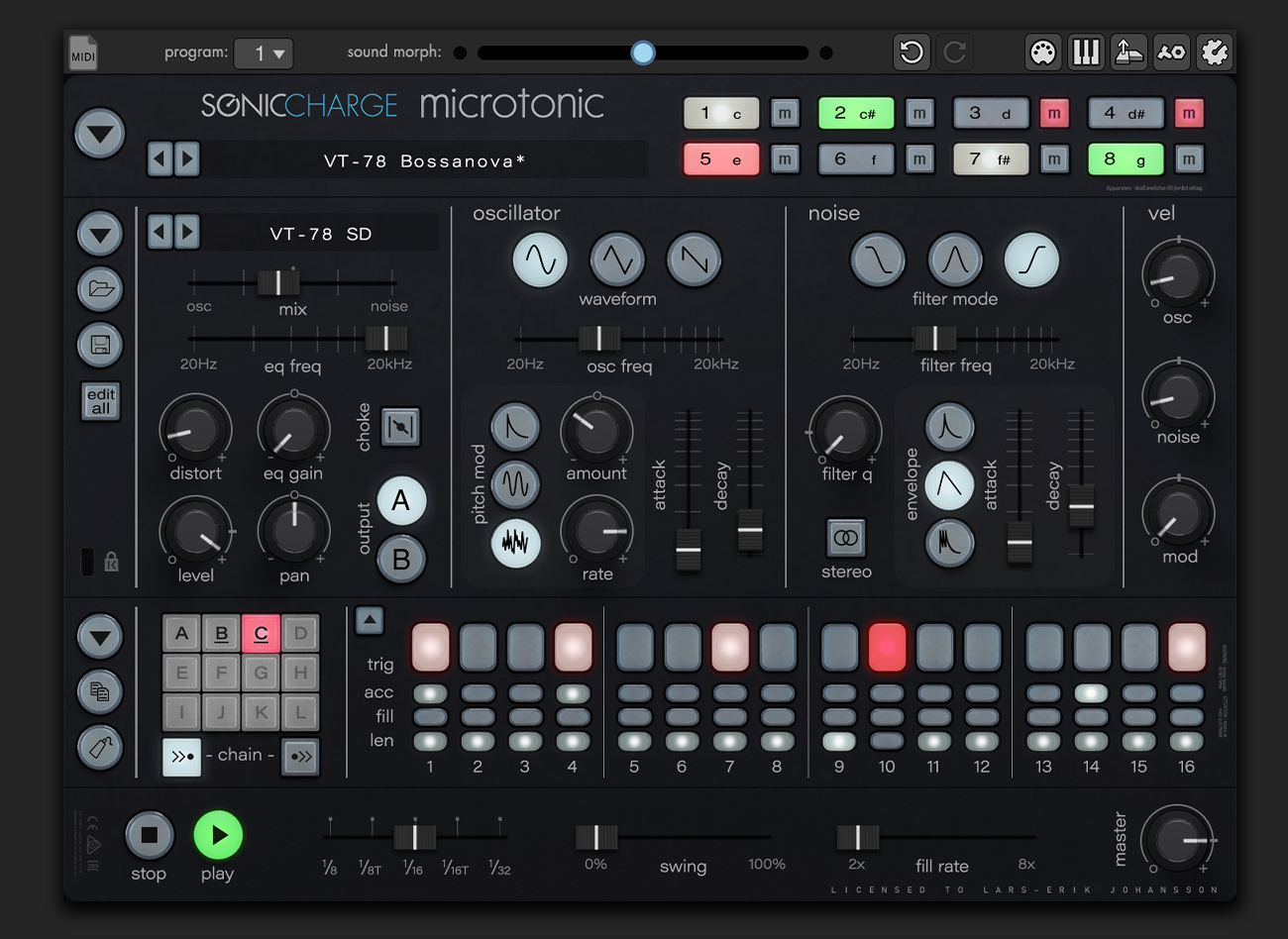Unmute drum channel 3
Viewport: 1288px width, 939px height.
tap(1054, 113)
